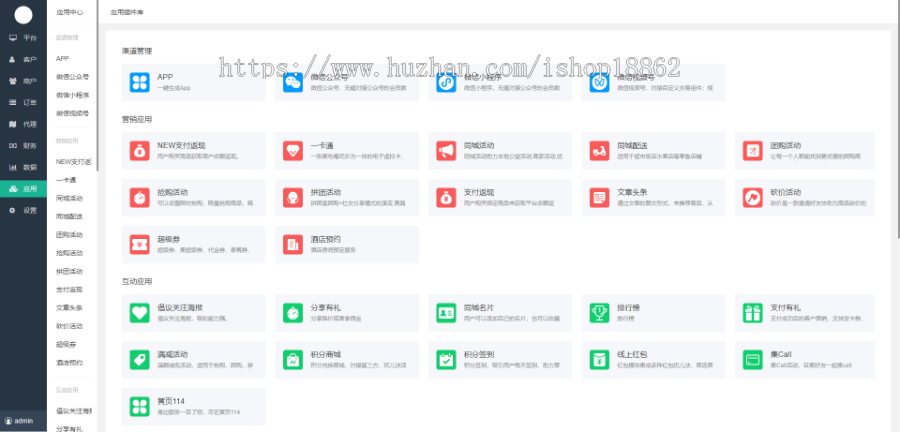The image size is (900, 432).
Task: Click the 超级券 coupon icon
Action: pyautogui.click(x=140, y=245)
